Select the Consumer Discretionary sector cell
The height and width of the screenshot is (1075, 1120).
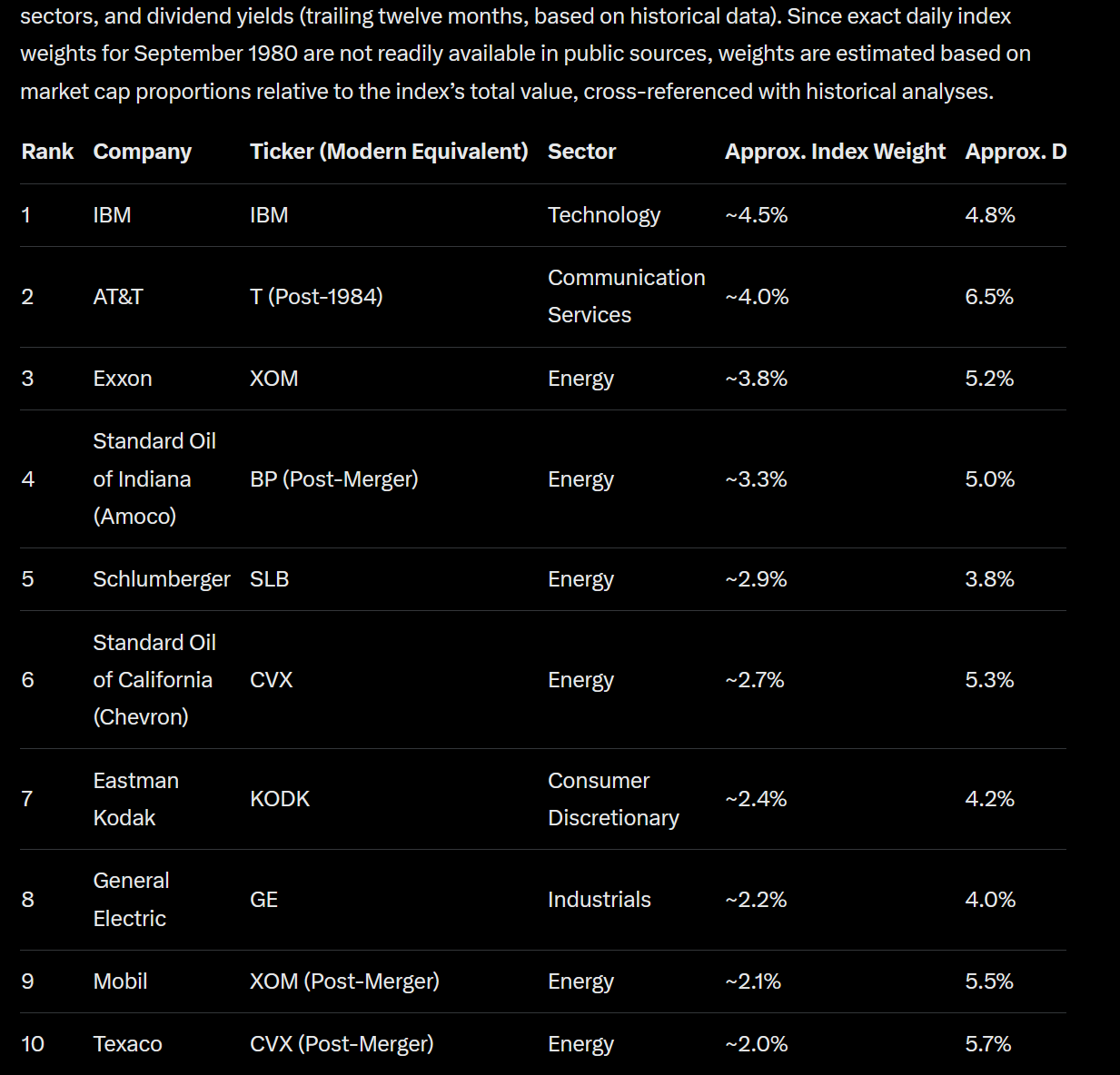613,799
